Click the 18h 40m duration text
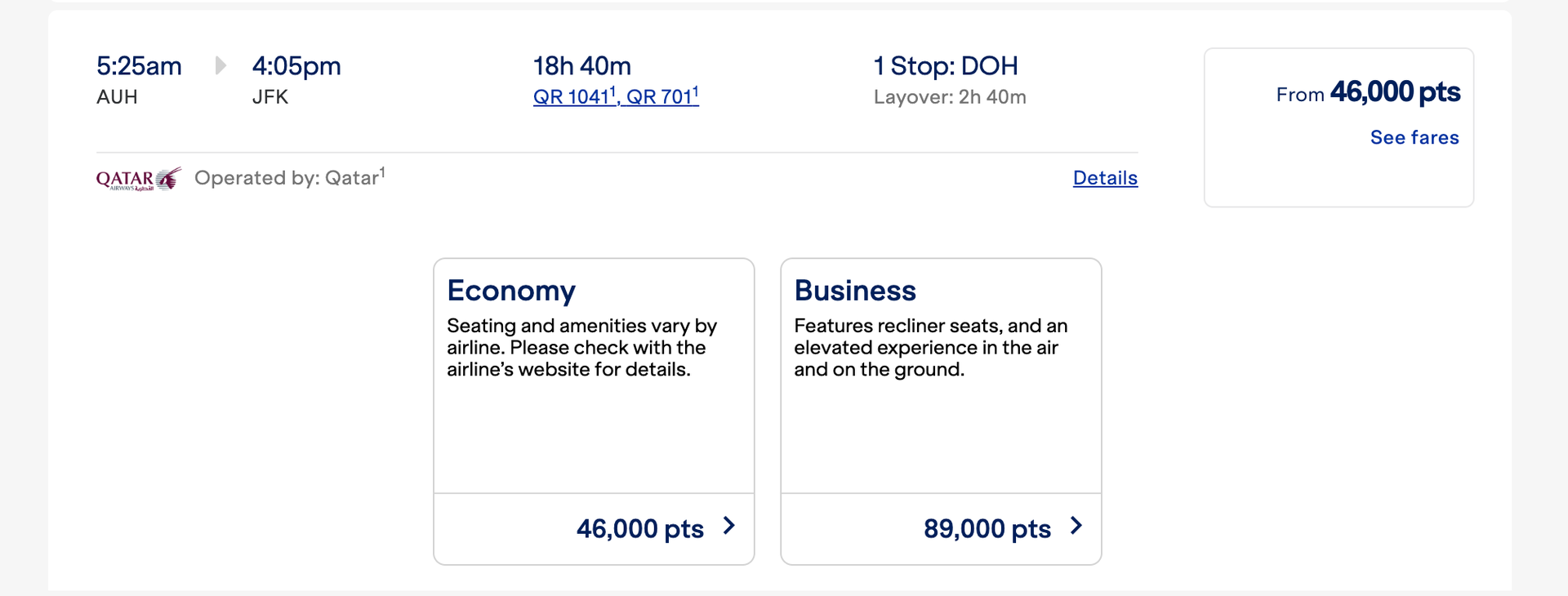 [581, 66]
